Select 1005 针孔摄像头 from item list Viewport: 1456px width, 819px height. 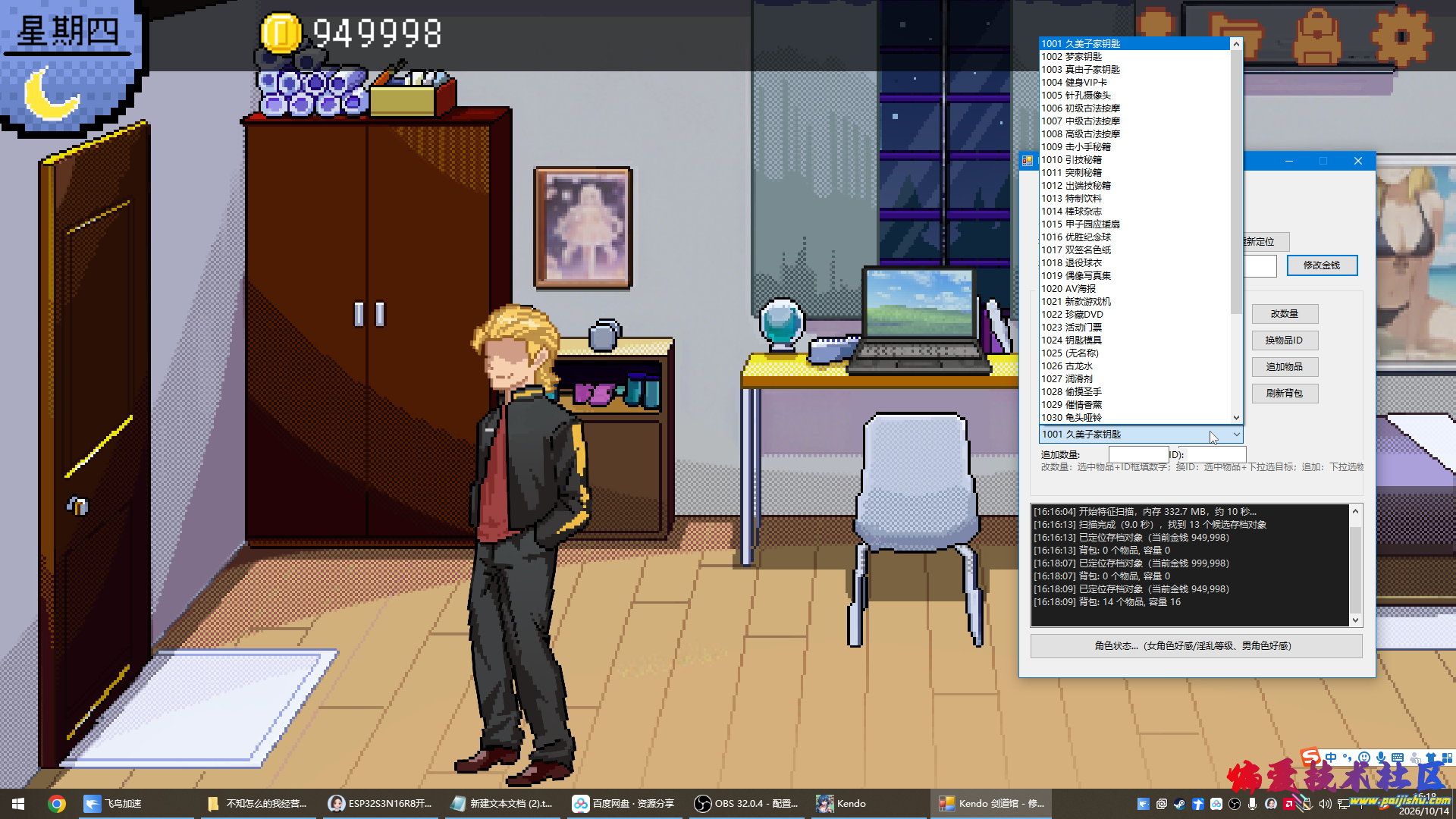pyautogui.click(x=1134, y=96)
